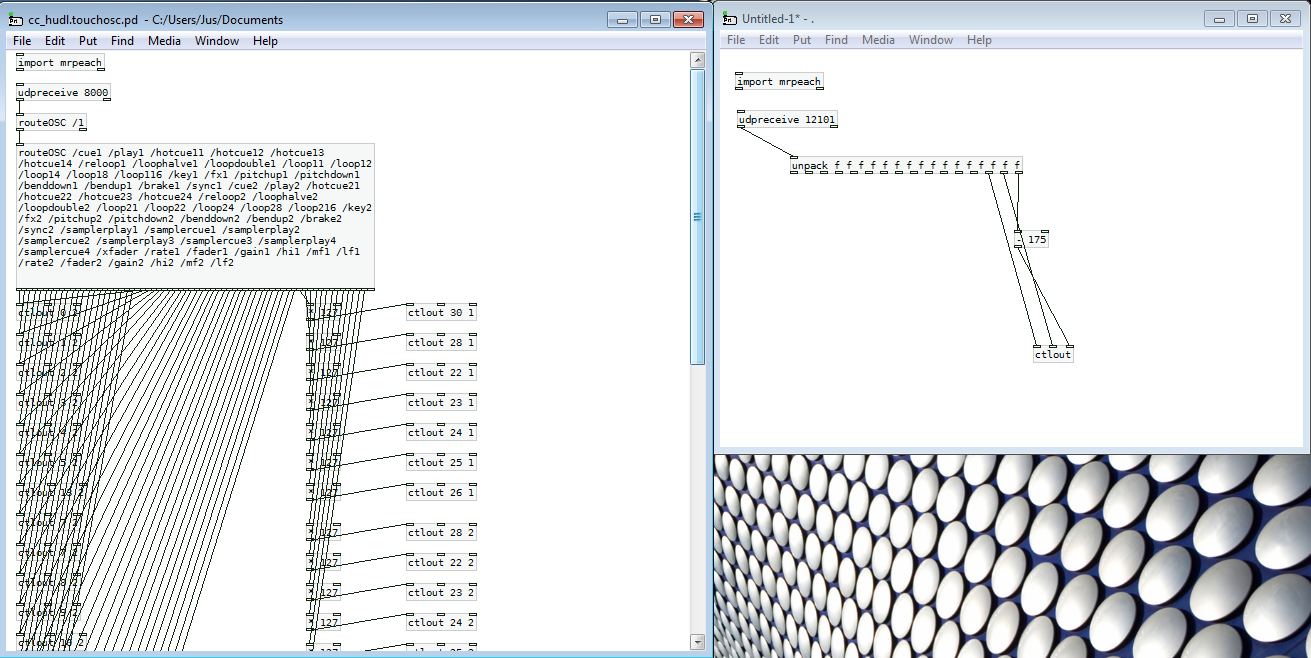Select the ctlout 28 2 object
The height and width of the screenshot is (658, 1311).
[441, 533]
